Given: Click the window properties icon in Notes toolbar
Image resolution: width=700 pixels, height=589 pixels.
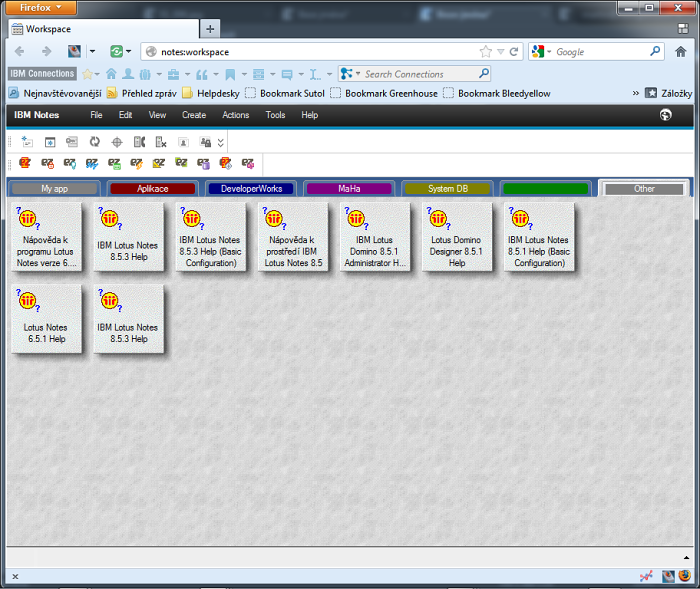Looking at the screenshot, I should tap(50, 142).
